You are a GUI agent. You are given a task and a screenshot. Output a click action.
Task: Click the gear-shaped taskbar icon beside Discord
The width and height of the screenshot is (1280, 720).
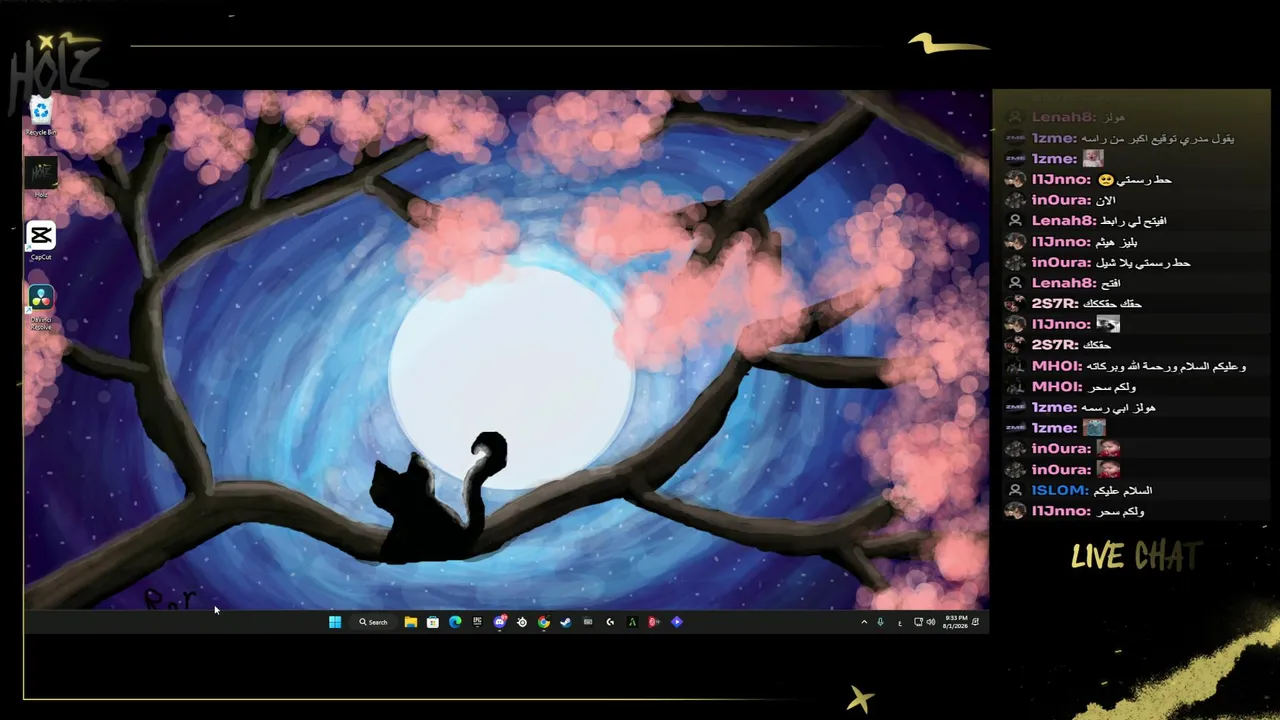click(x=522, y=622)
